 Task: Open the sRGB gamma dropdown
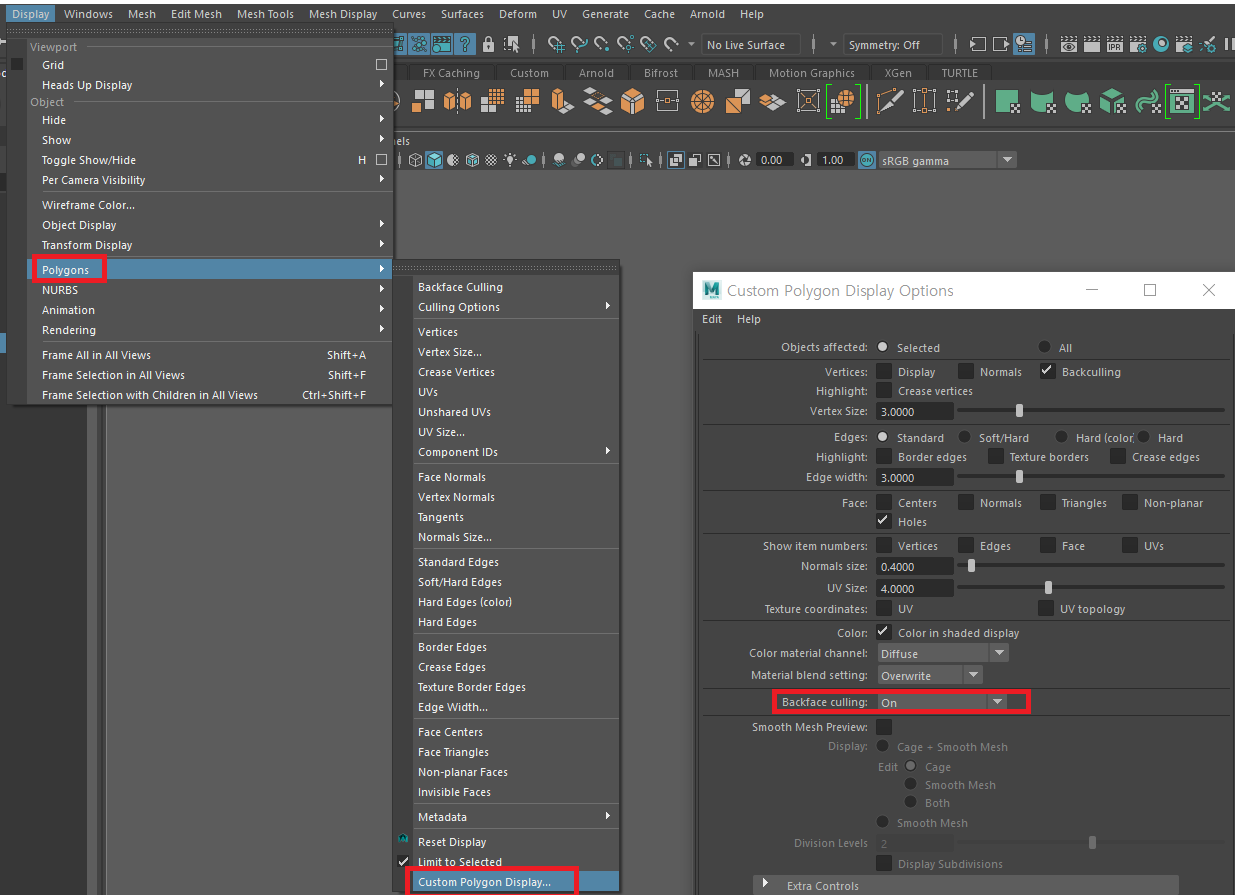click(947, 160)
